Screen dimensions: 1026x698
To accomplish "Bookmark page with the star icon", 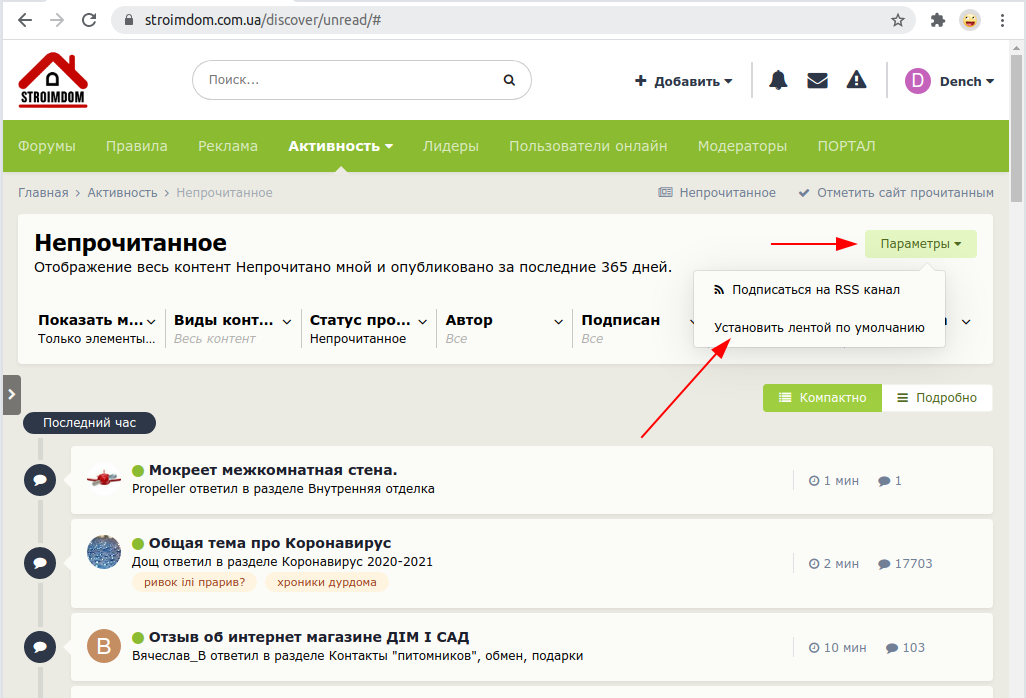I will 898,20.
